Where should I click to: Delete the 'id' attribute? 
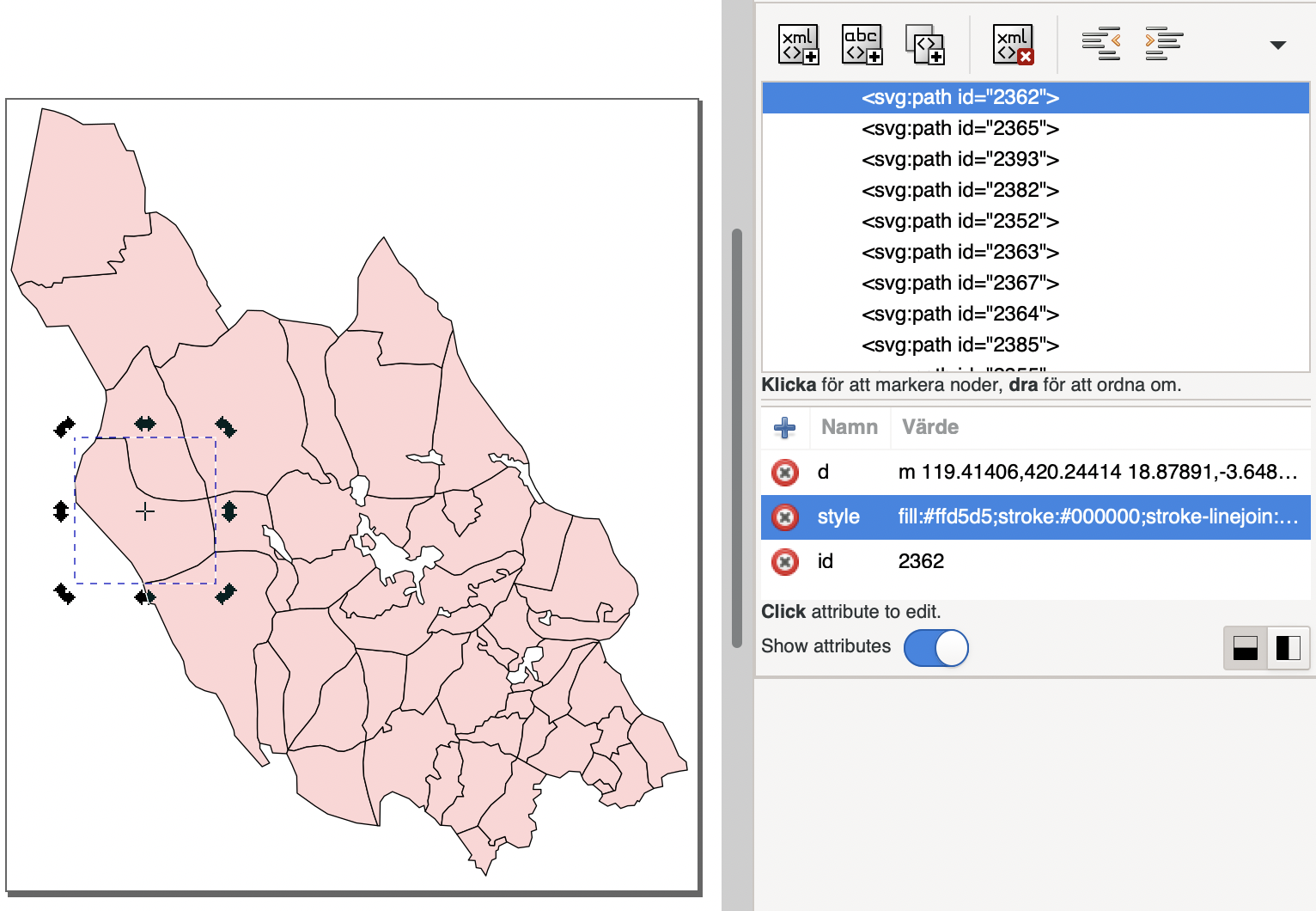[784, 561]
